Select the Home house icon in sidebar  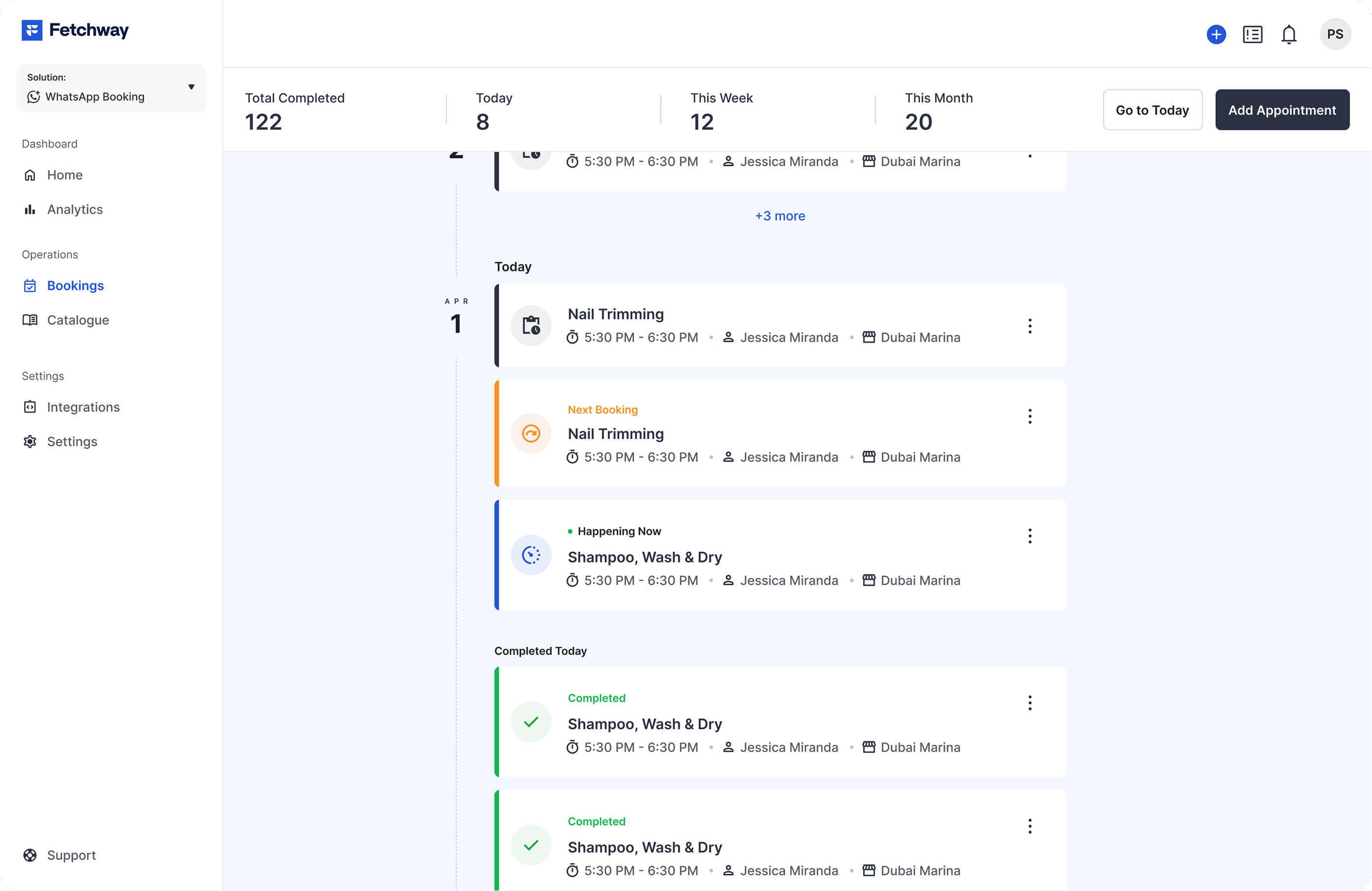[30, 175]
